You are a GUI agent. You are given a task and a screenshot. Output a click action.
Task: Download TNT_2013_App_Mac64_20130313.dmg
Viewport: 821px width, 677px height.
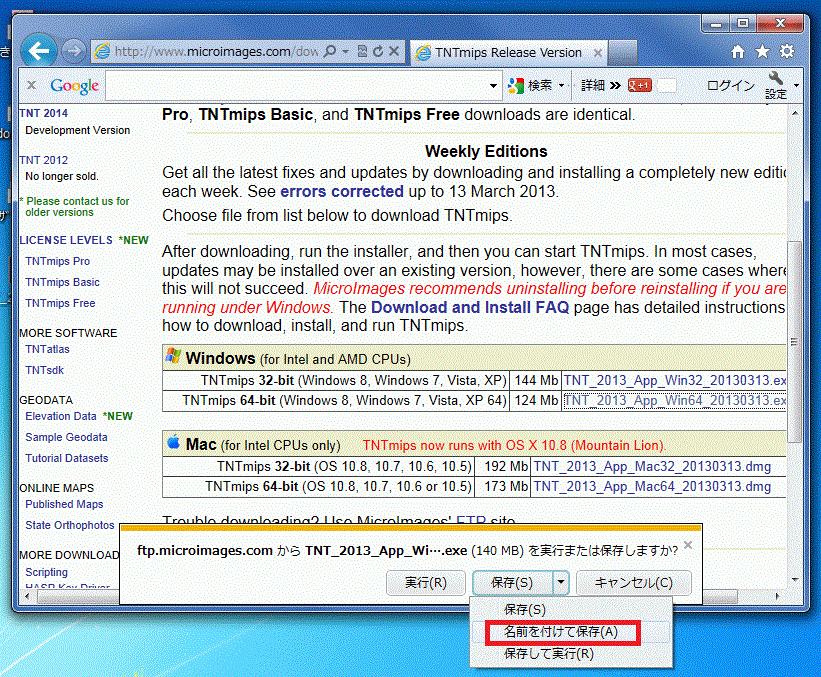pos(652,486)
